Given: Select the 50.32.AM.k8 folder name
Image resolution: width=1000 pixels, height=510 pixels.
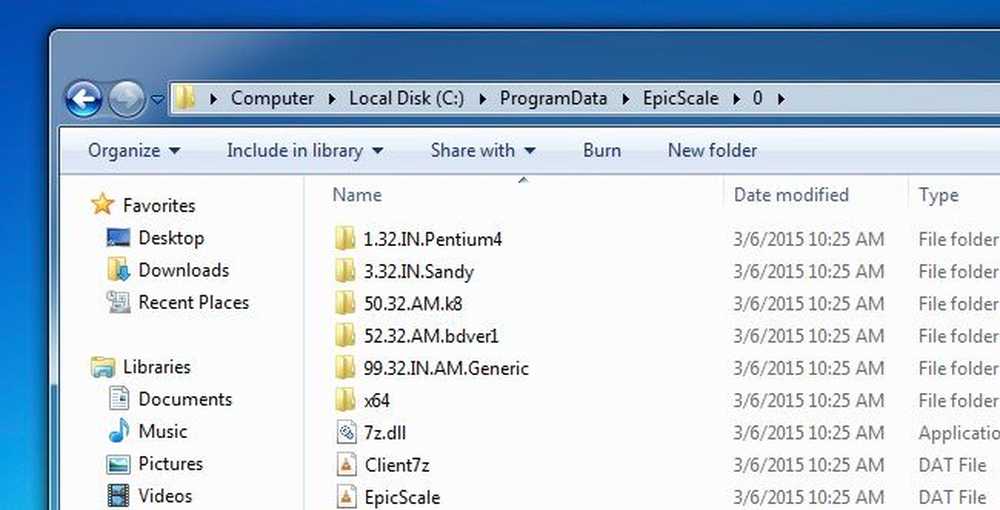Looking at the screenshot, I should [413, 304].
